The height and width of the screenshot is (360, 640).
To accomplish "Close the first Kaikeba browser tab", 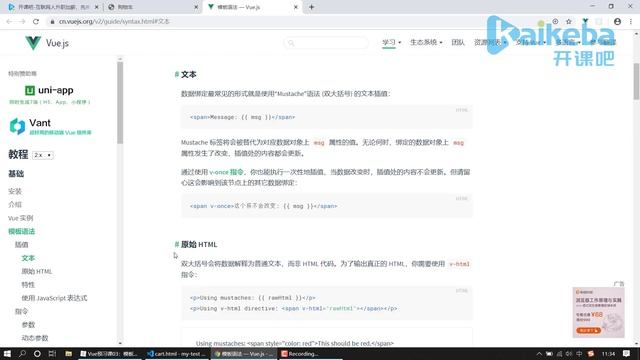I will pos(96,7).
